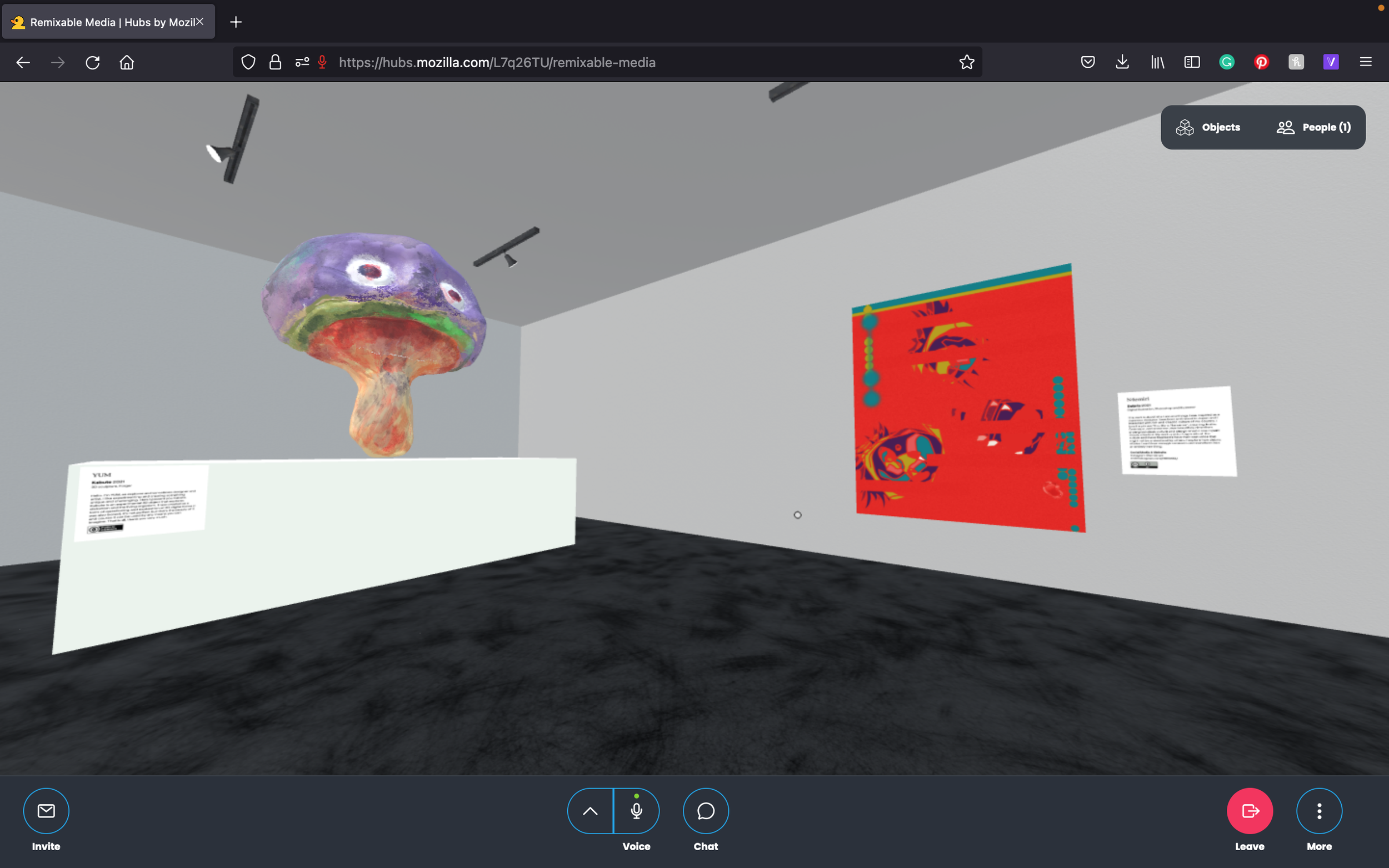This screenshot has width=1389, height=868.
Task: Open the Chat bubble button
Action: click(705, 810)
